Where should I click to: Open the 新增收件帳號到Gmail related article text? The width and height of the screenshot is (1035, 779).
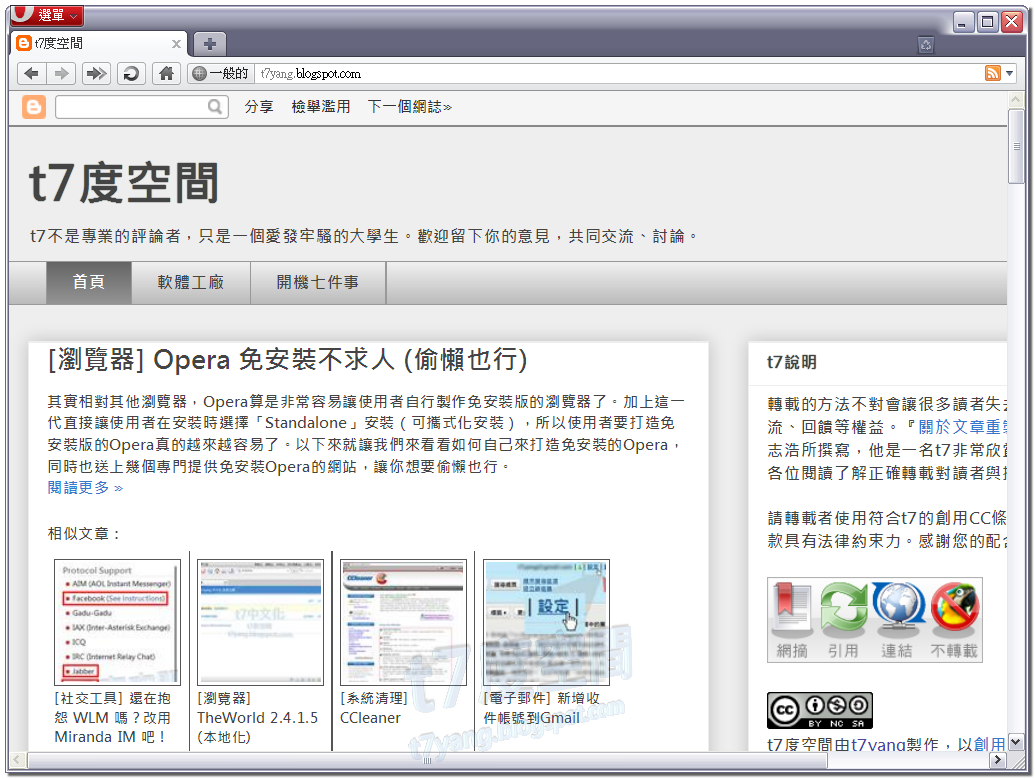pos(541,708)
